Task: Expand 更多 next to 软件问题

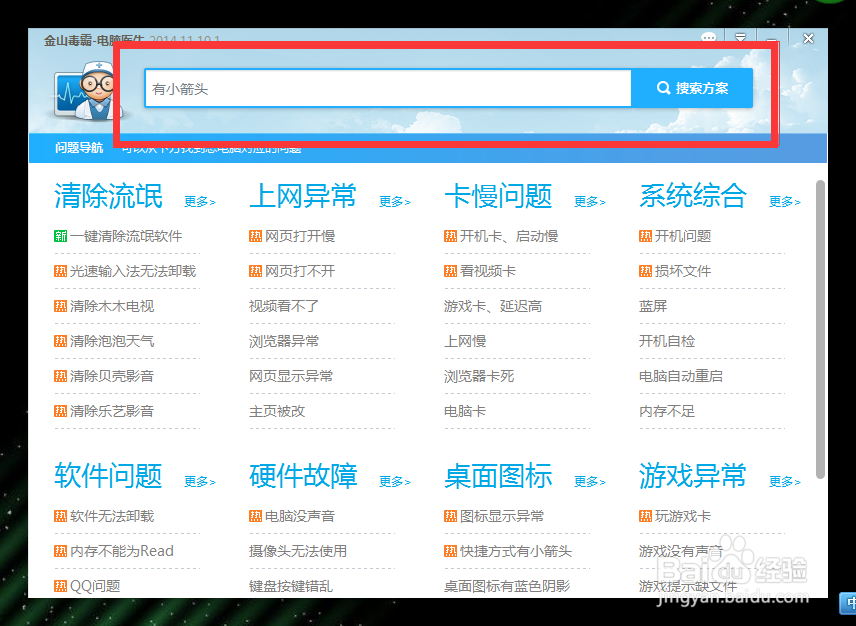Action: click(200, 481)
